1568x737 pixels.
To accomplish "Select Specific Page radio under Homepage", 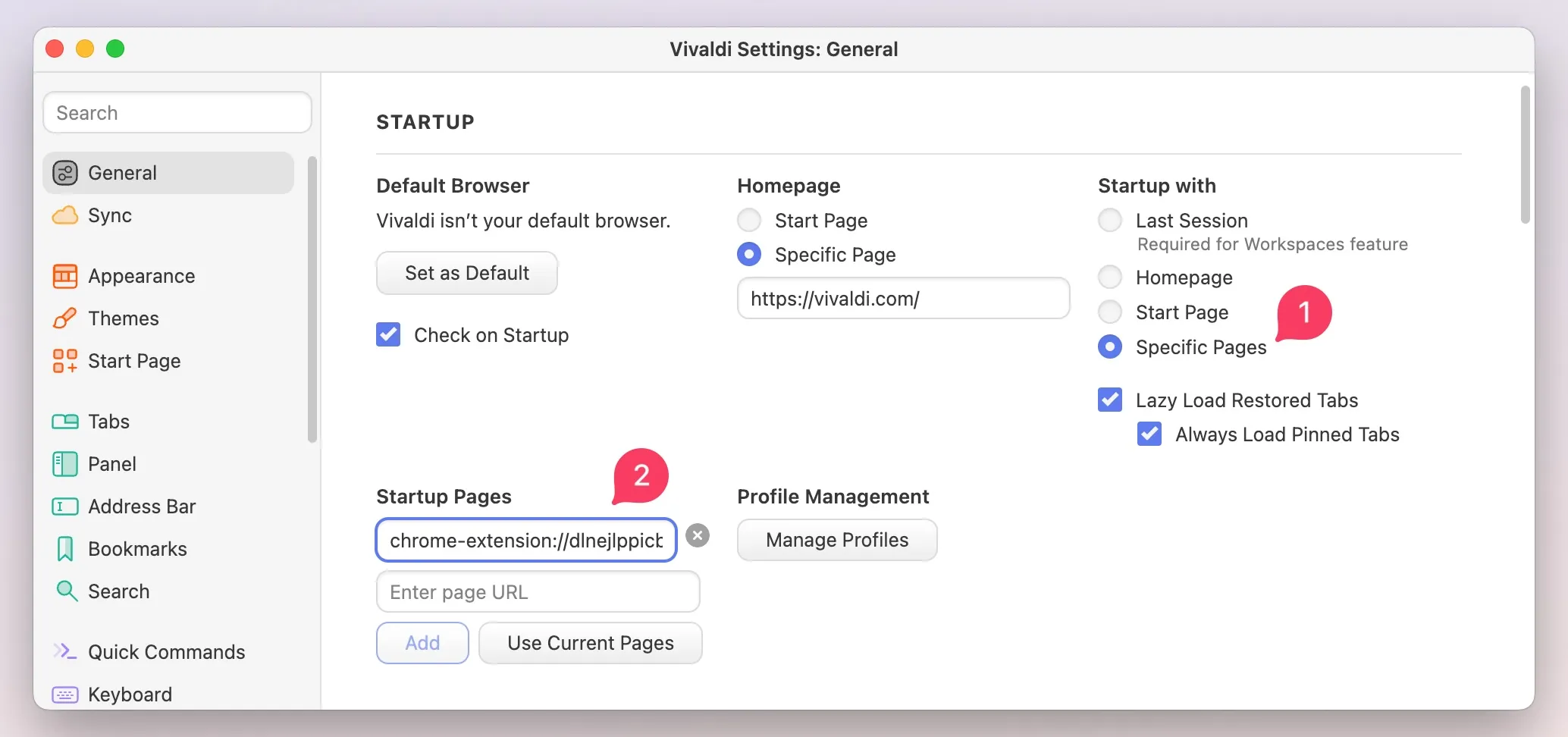I will (749, 254).
